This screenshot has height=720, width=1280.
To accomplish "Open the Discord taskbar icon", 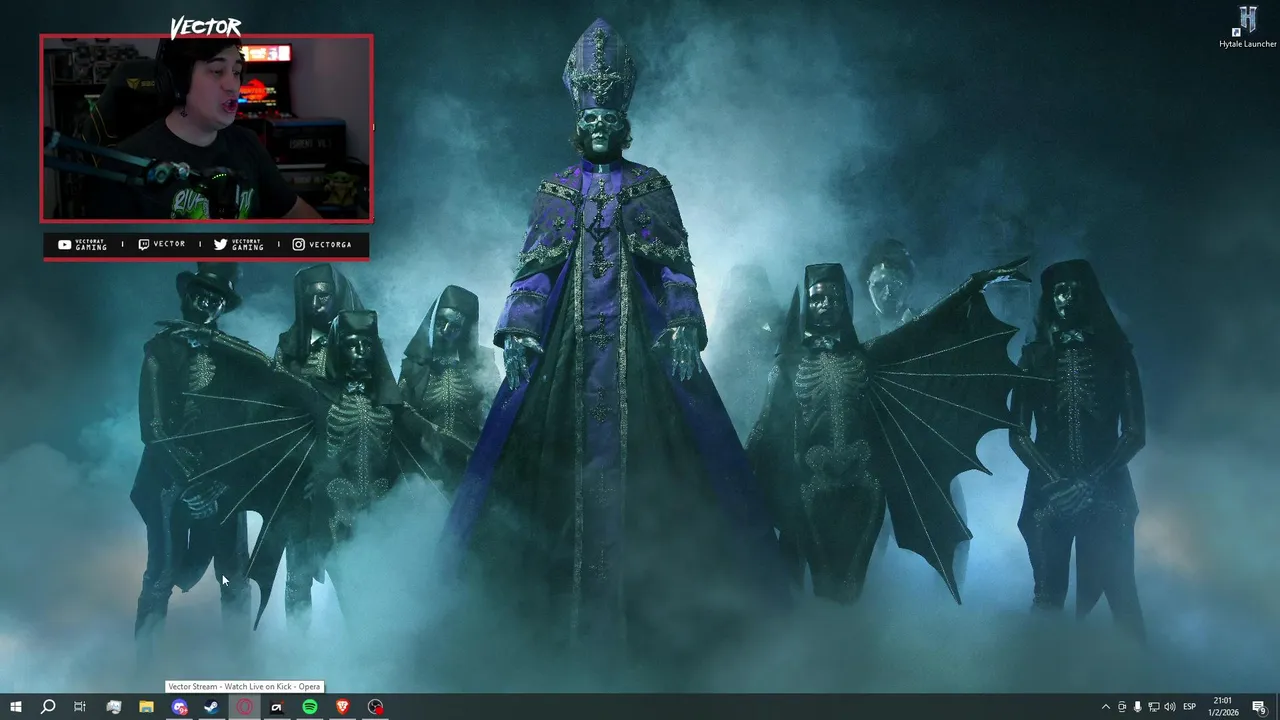I will click(179, 707).
